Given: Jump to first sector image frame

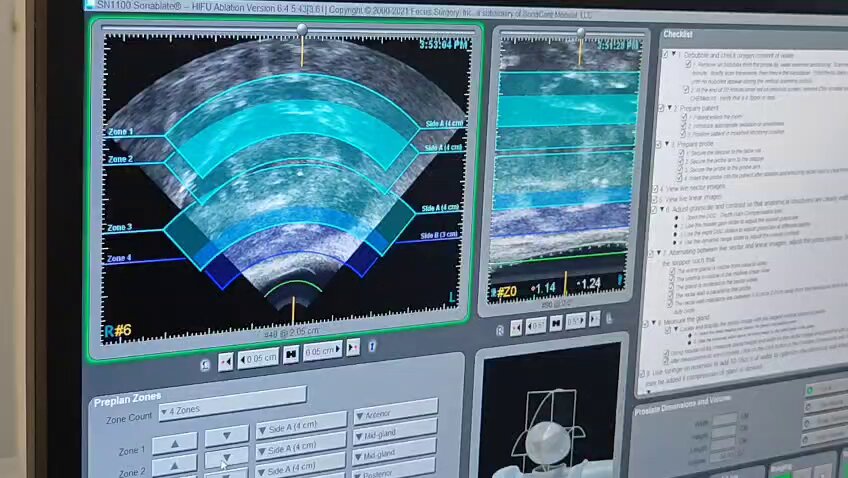Looking at the screenshot, I should 226,361.
